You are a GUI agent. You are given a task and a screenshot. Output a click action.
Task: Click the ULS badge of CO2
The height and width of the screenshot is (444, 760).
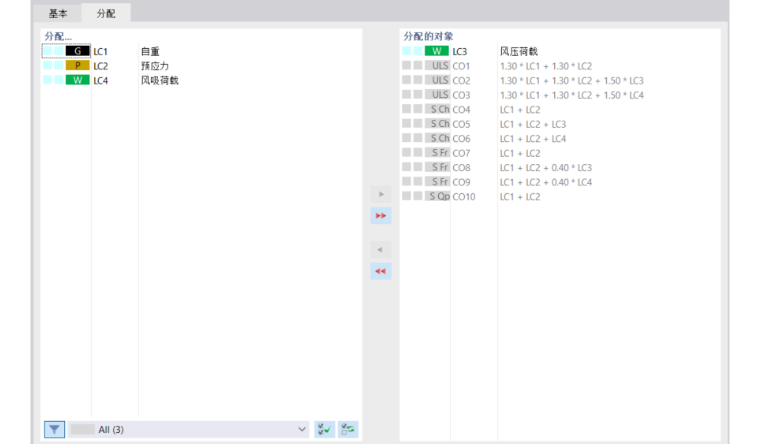click(437, 80)
